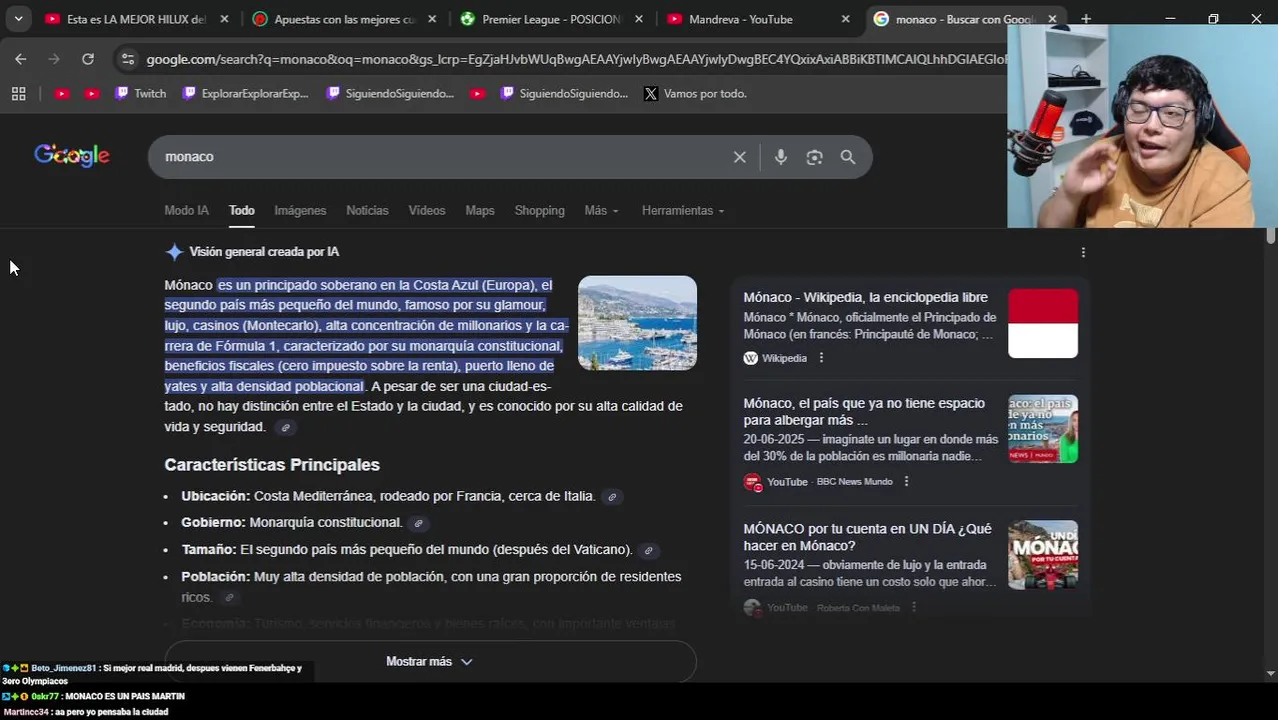The width and height of the screenshot is (1278, 720).
Task: Open the tab search dropdown arrow
Action: coord(18,19)
